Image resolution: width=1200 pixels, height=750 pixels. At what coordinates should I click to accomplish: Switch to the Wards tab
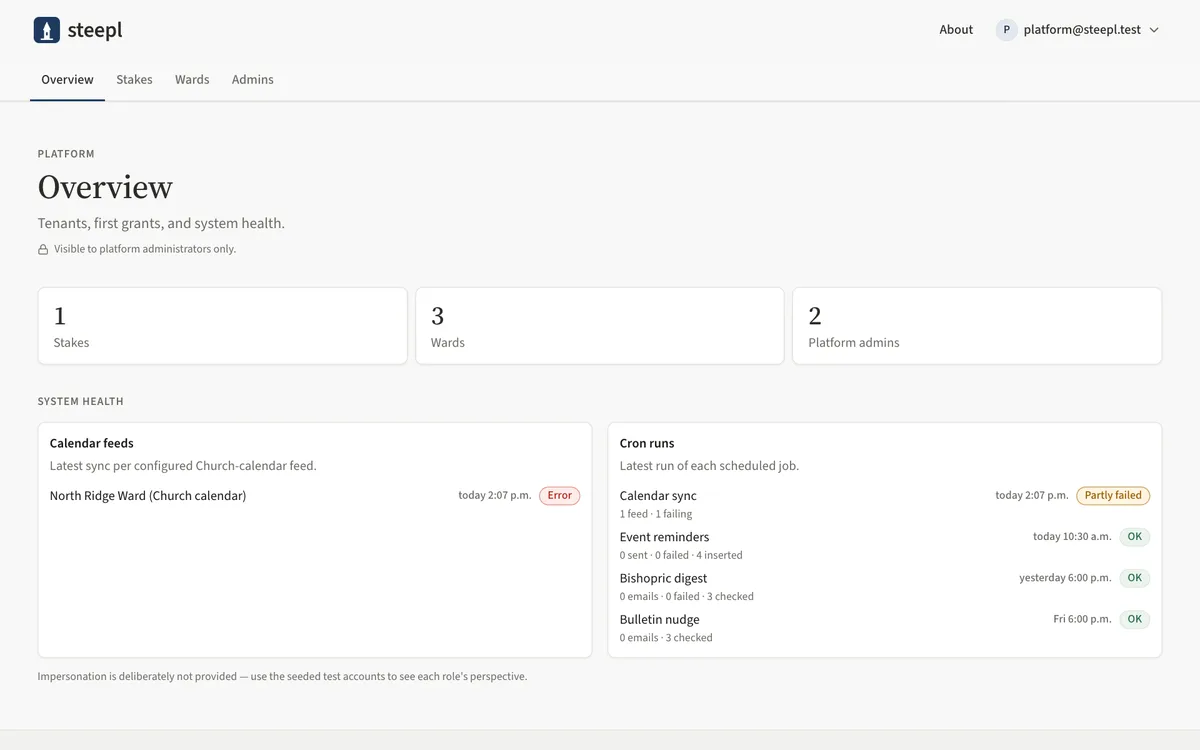[x=192, y=79]
